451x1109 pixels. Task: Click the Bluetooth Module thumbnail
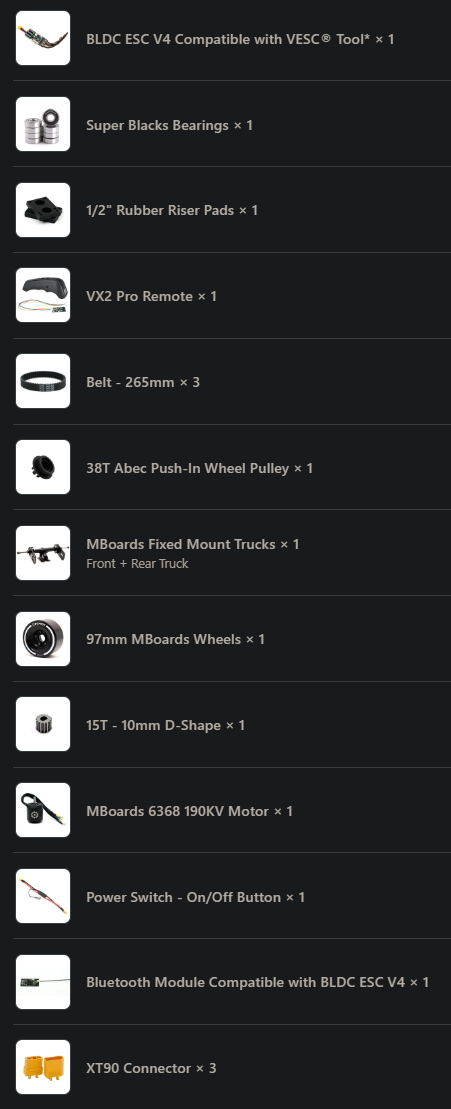tap(43, 982)
